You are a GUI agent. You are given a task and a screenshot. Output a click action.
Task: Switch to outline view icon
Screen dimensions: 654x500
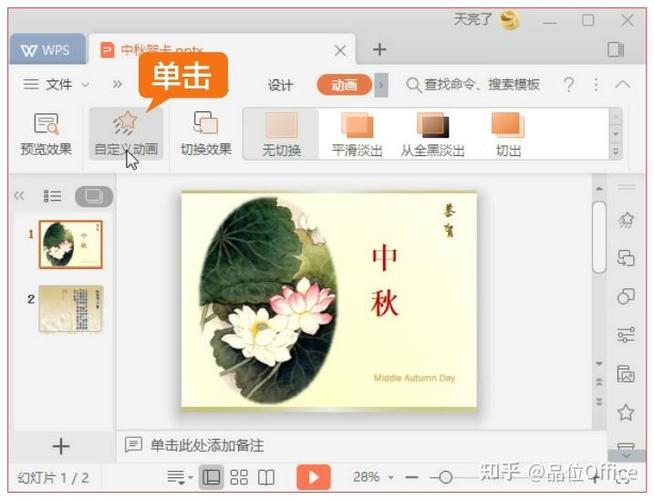click(53, 196)
